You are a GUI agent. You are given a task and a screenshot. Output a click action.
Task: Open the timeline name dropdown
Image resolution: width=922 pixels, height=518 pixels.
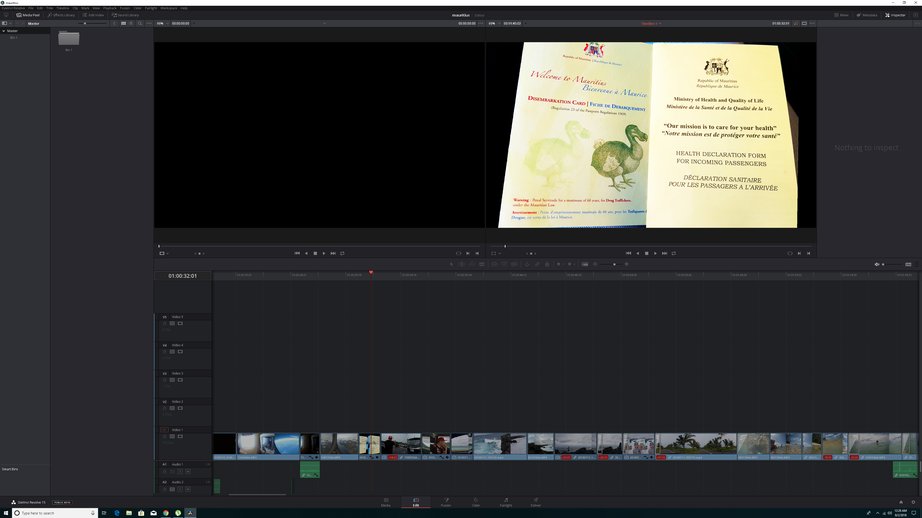pos(651,24)
